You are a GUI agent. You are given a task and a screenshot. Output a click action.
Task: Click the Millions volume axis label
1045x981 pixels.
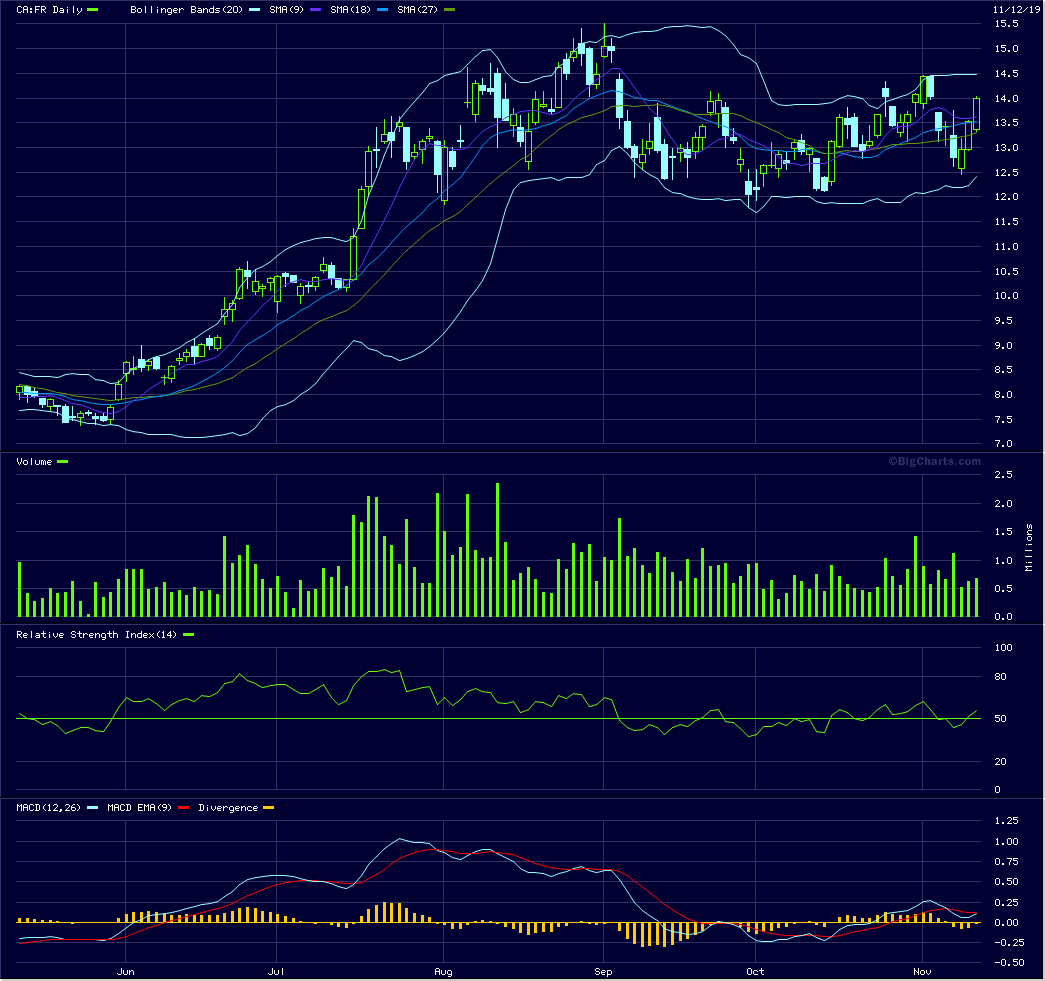[1028, 547]
